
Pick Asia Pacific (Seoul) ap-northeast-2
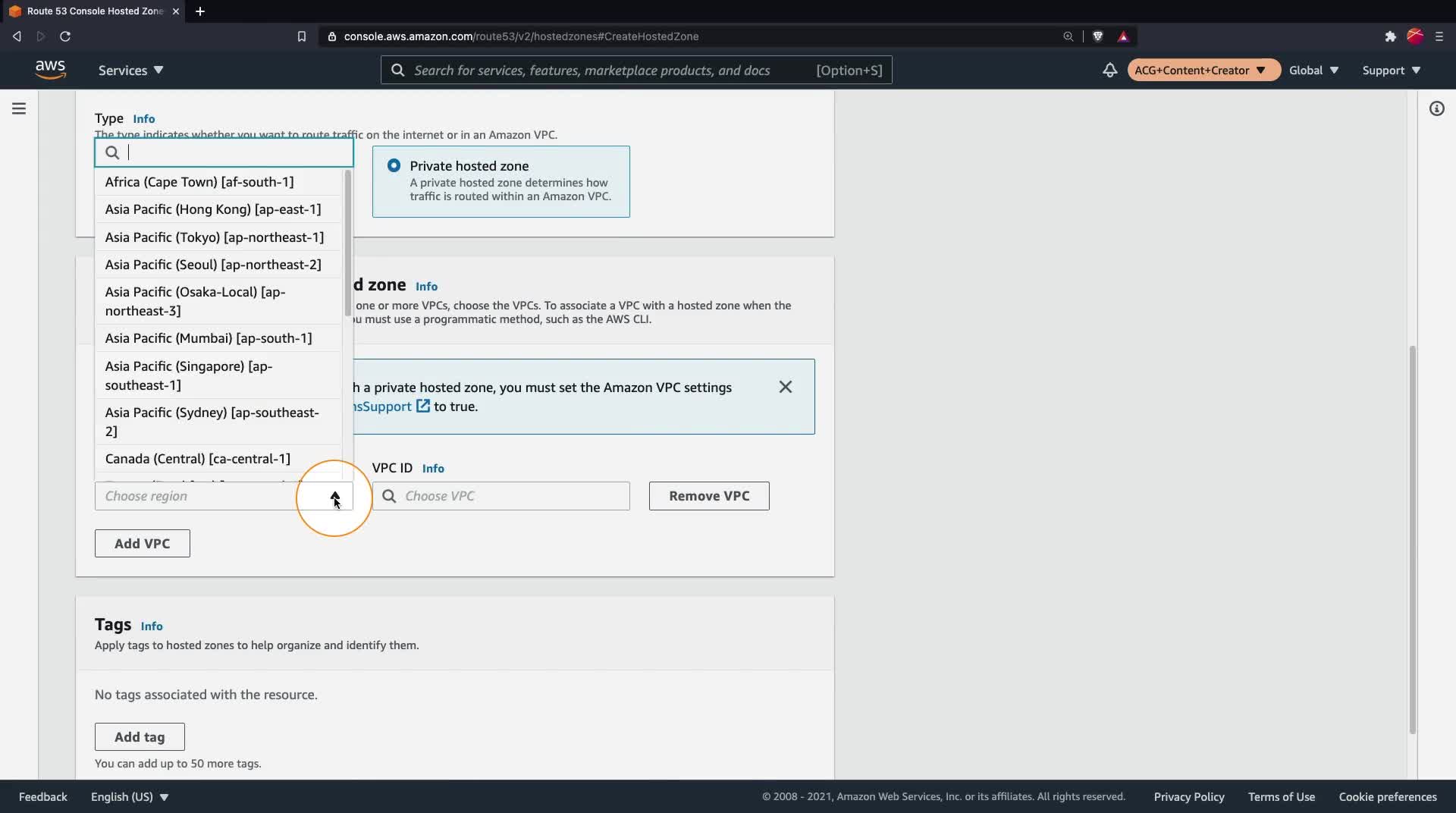coord(218,265)
